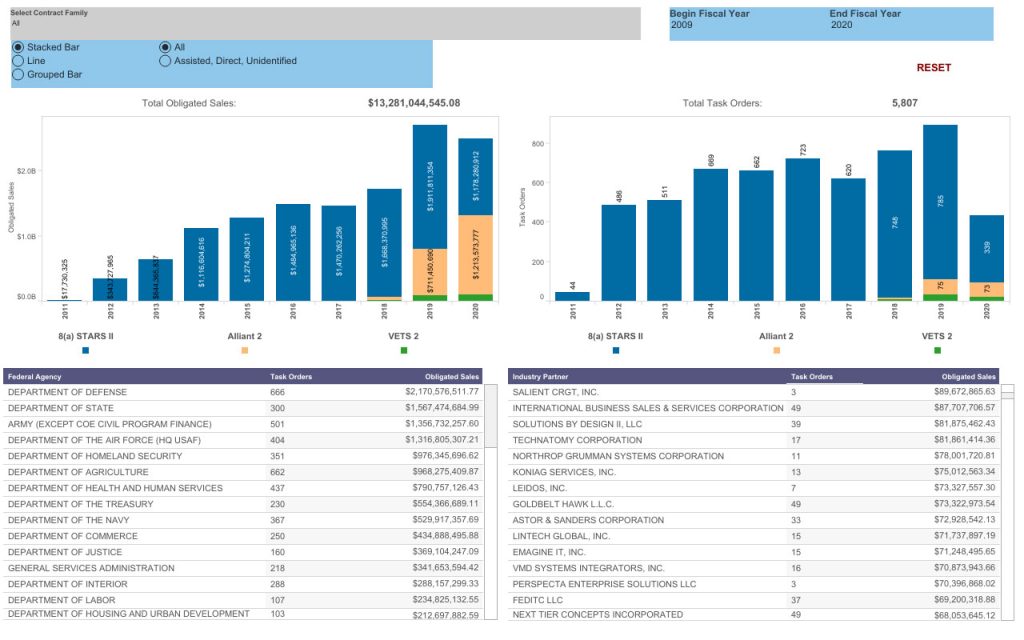1024x640 pixels.
Task: Select Assisted, Direct, Unidentified radio option
Action: point(165,61)
